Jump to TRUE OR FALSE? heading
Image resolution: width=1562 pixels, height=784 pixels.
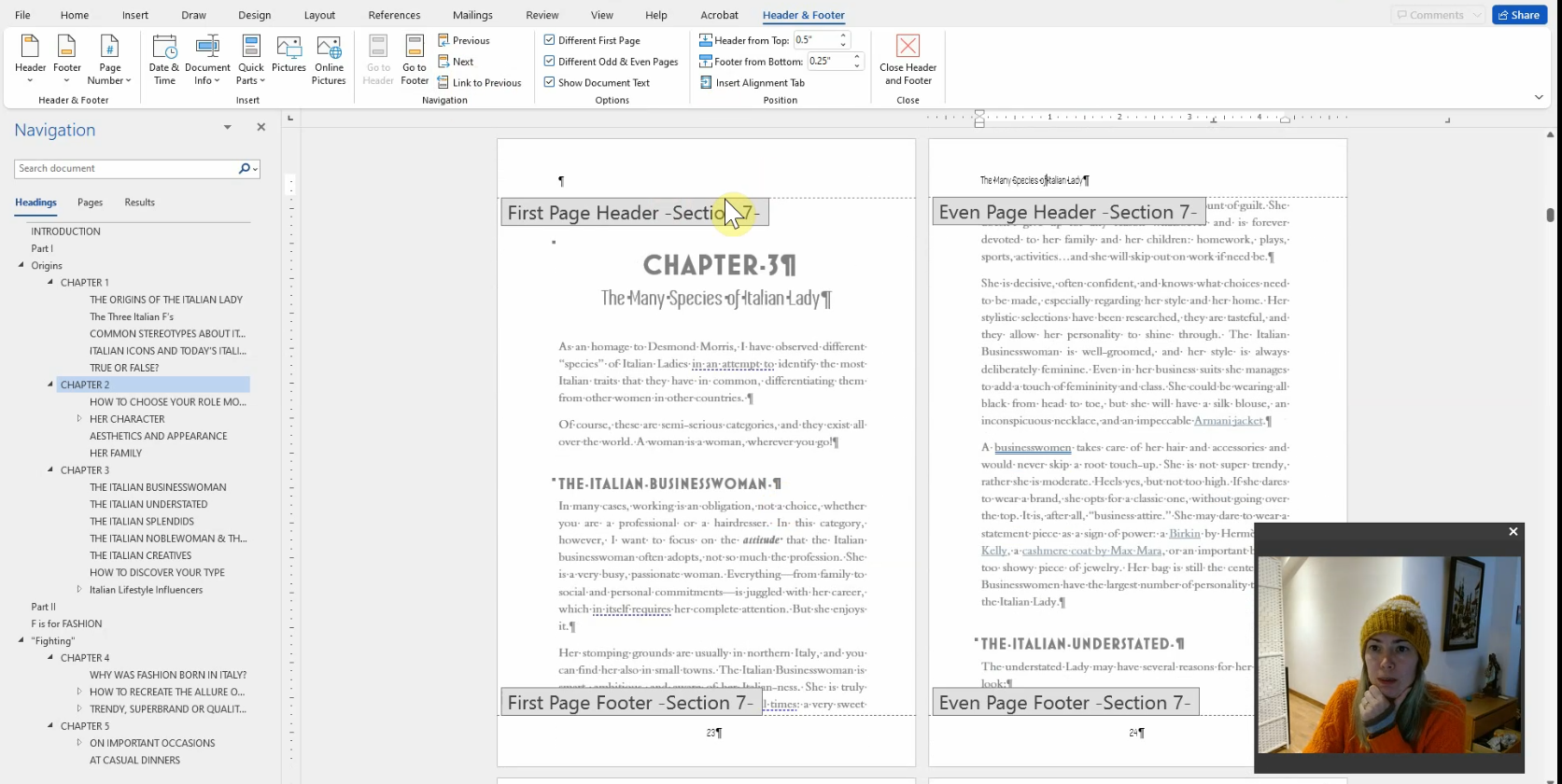(x=124, y=368)
